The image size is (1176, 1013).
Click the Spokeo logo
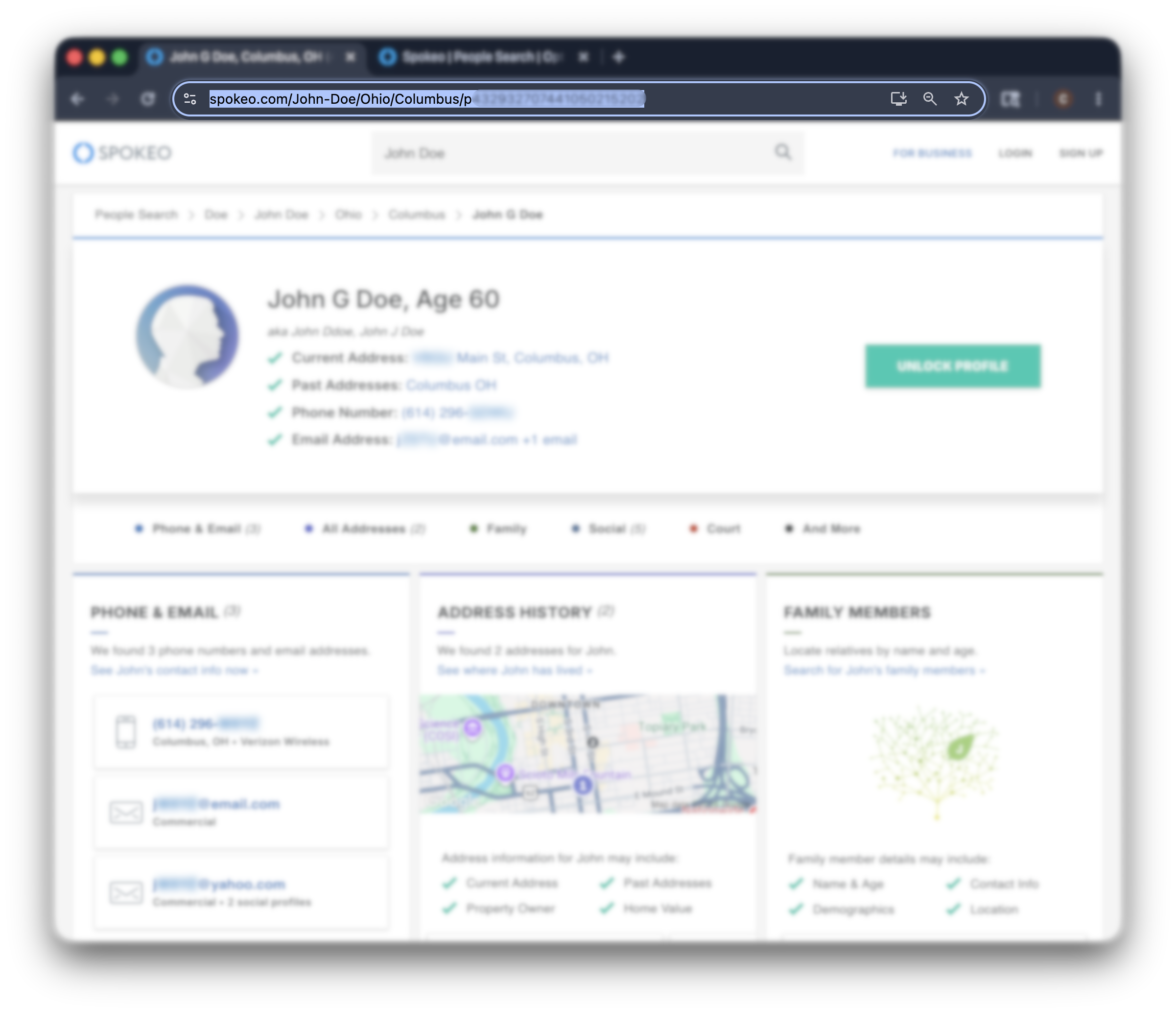pyautogui.click(x=122, y=153)
